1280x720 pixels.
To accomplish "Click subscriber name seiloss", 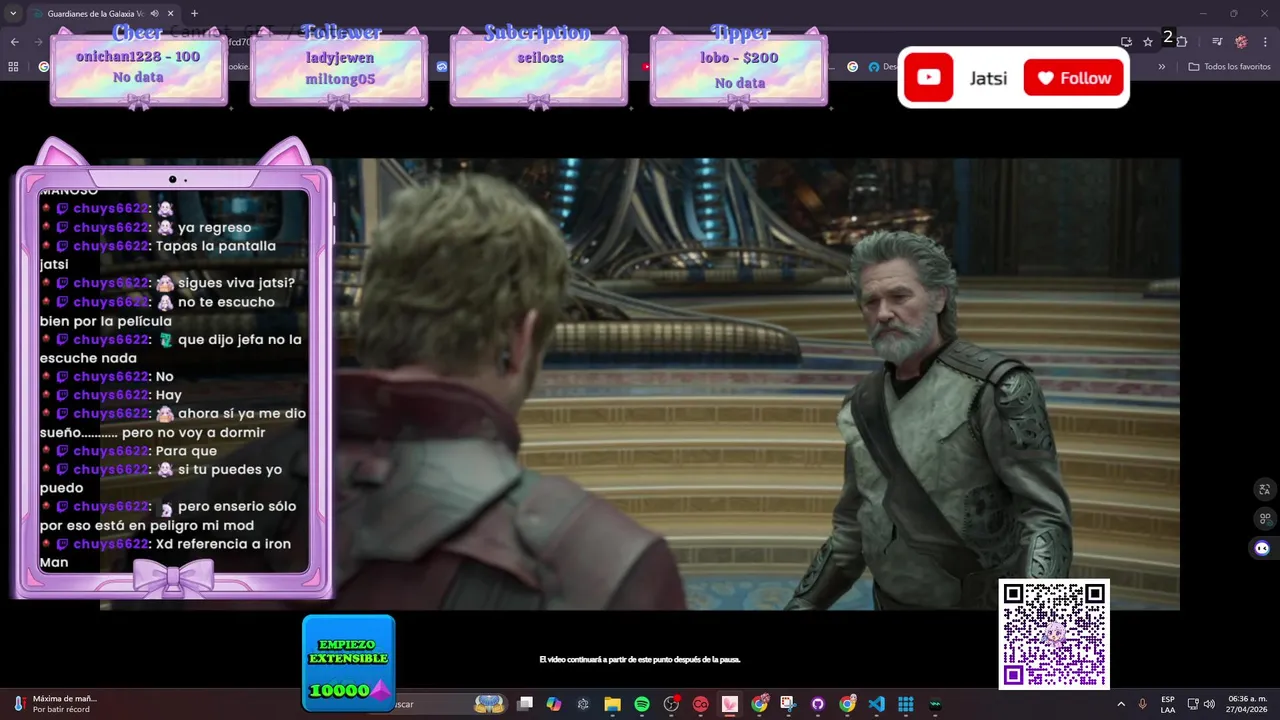I will pyautogui.click(x=540, y=58).
